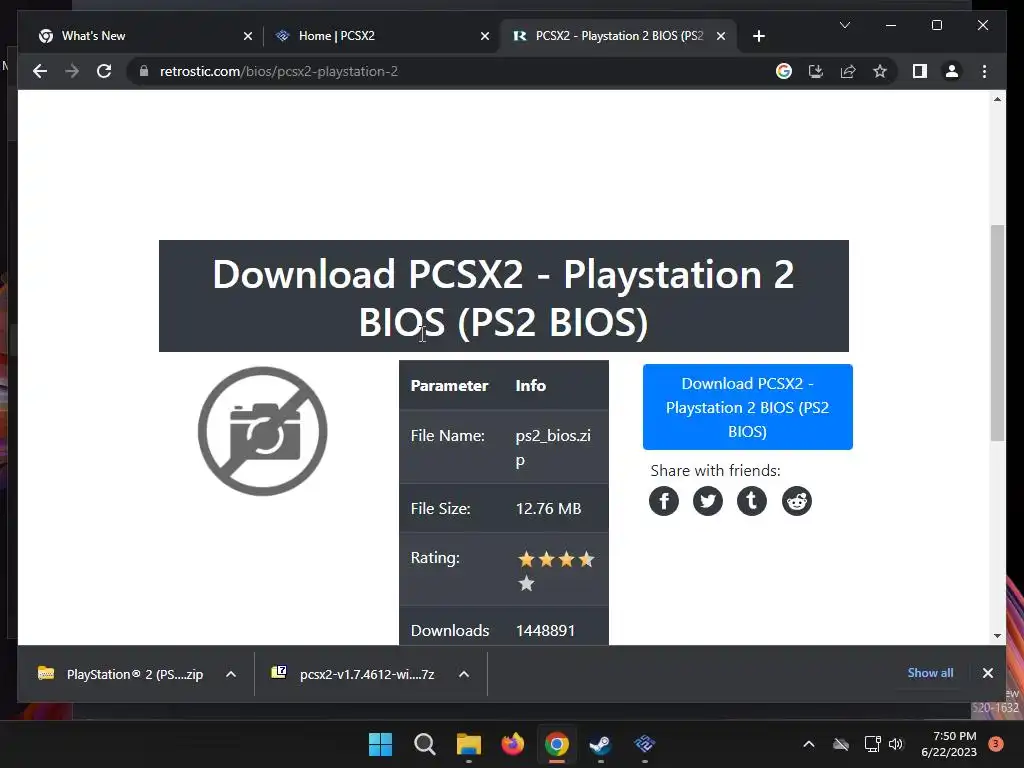Screen dimensions: 1024x768
Task: Click the Parameter column header
Action: pyautogui.click(x=449, y=385)
